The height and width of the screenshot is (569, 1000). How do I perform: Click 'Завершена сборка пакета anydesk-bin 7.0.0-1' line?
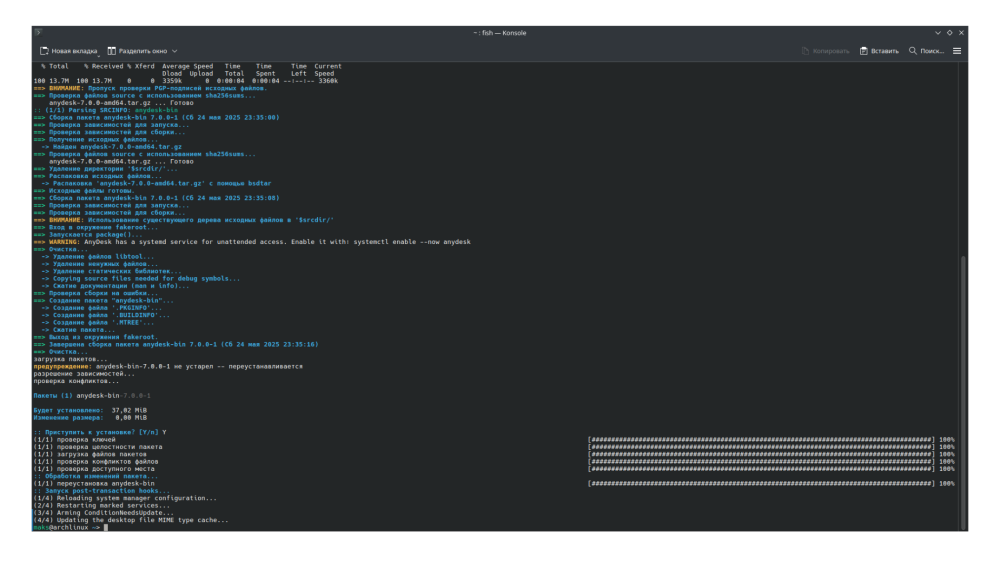point(176,344)
